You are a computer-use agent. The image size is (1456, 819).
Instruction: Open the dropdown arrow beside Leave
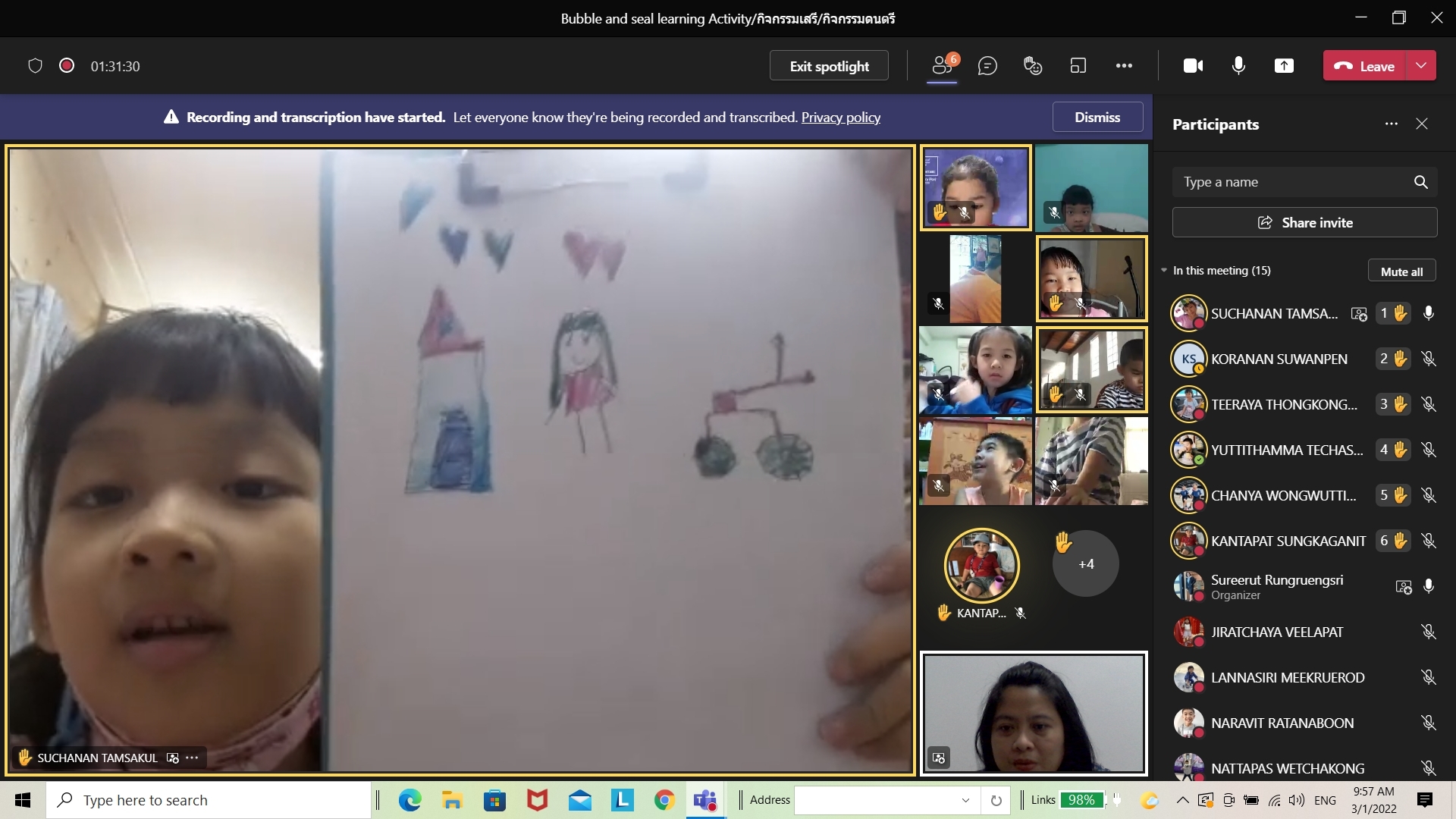pyautogui.click(x=1421, y=66)
